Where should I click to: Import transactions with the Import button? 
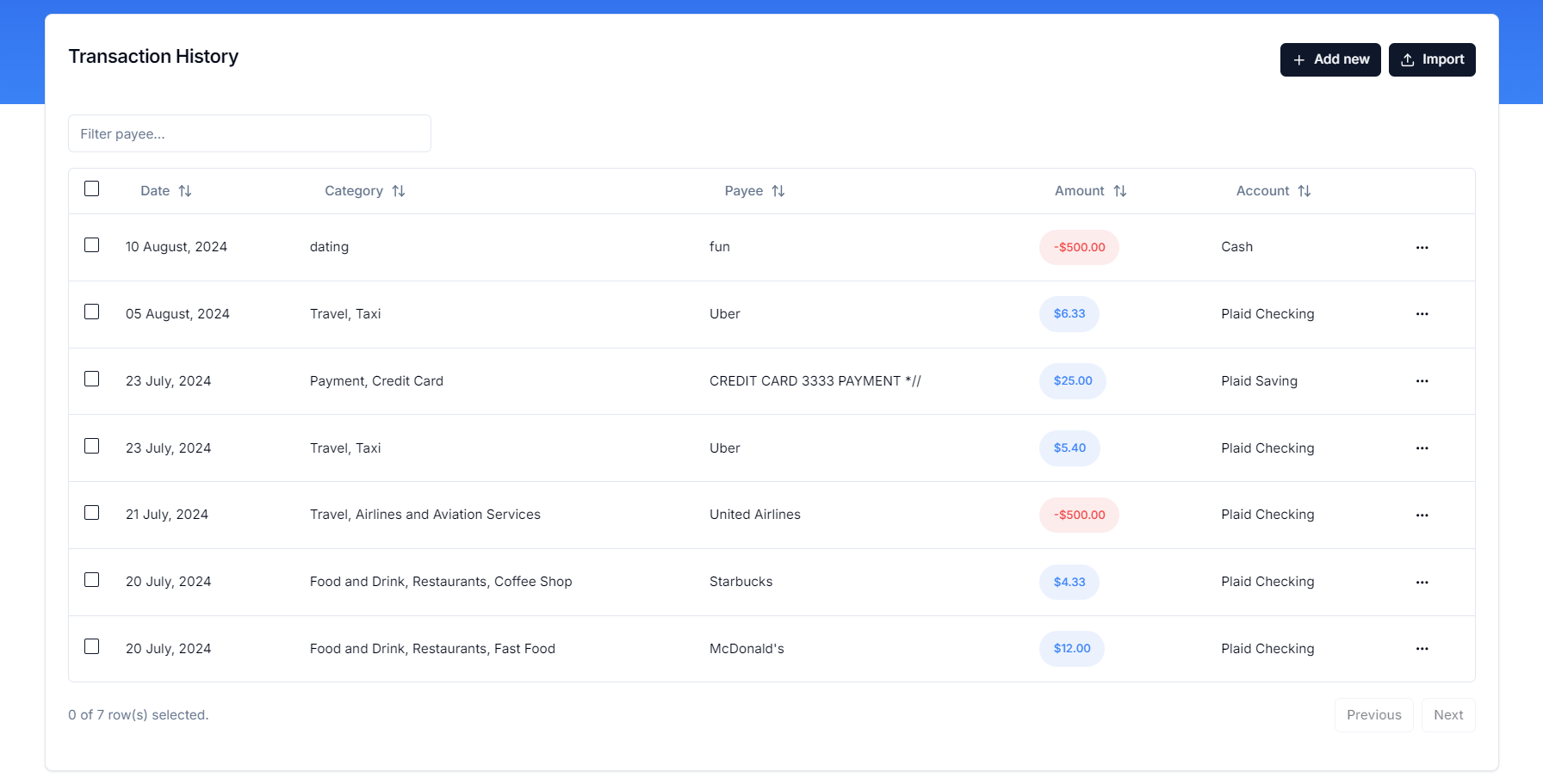coord(1432,60)
